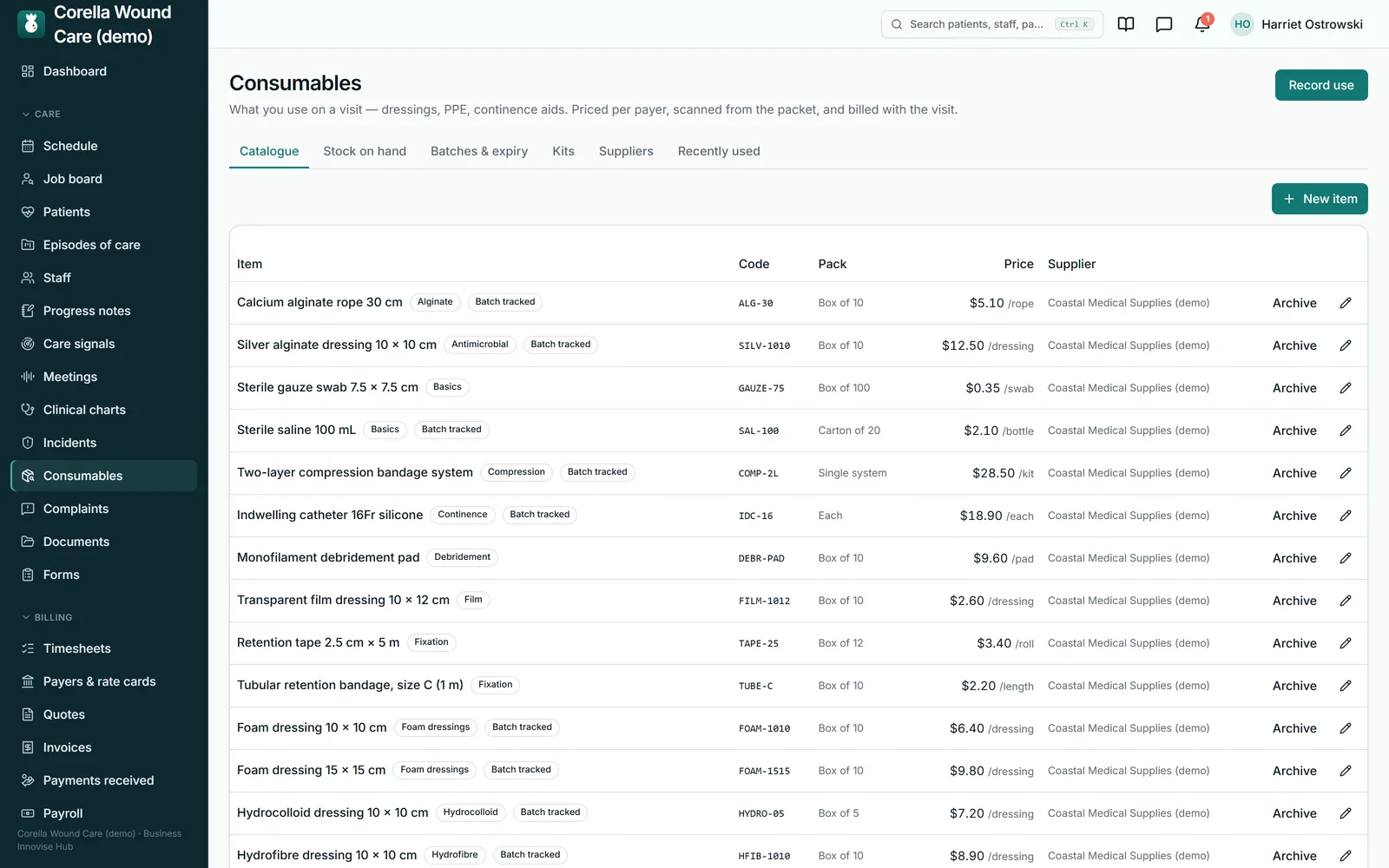
Task: Open Care signals page
Action: 104,344
